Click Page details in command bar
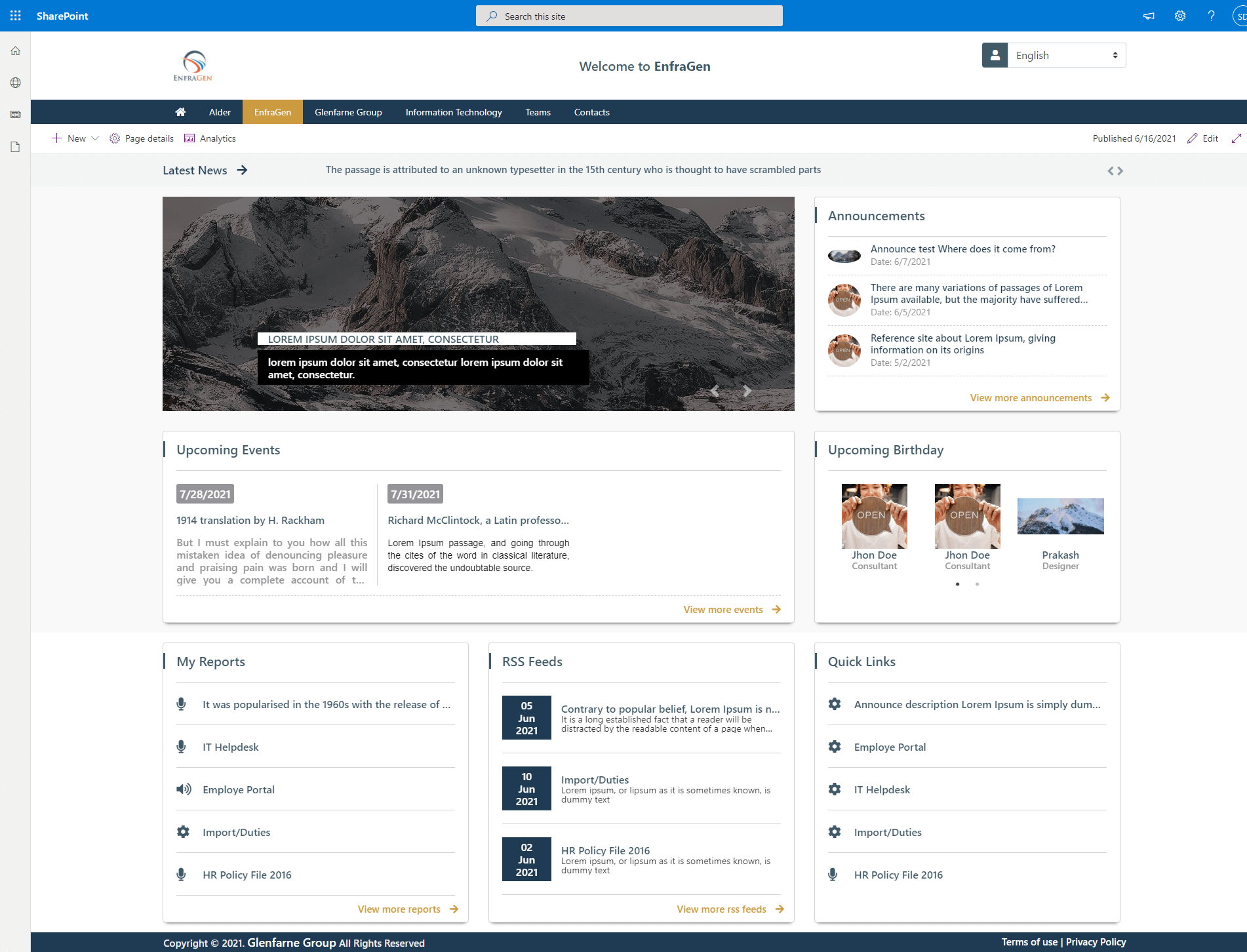The image size is (1247, 952). (x=142, y=138)
